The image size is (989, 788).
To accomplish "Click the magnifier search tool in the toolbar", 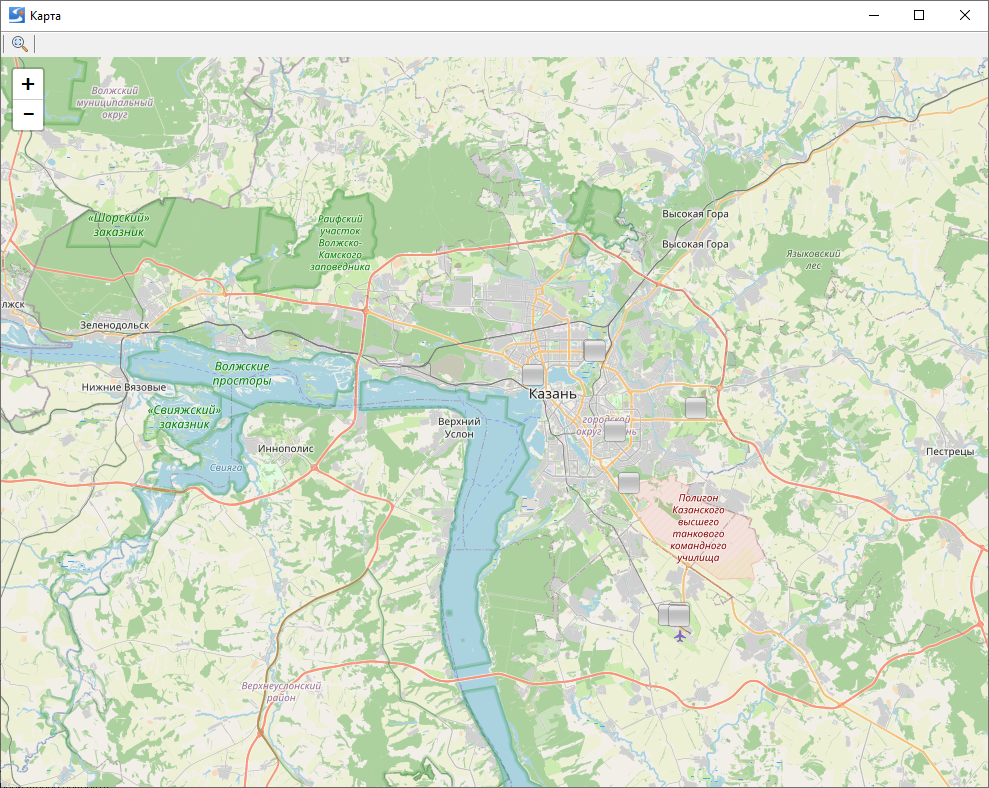I will pos(20,44).
